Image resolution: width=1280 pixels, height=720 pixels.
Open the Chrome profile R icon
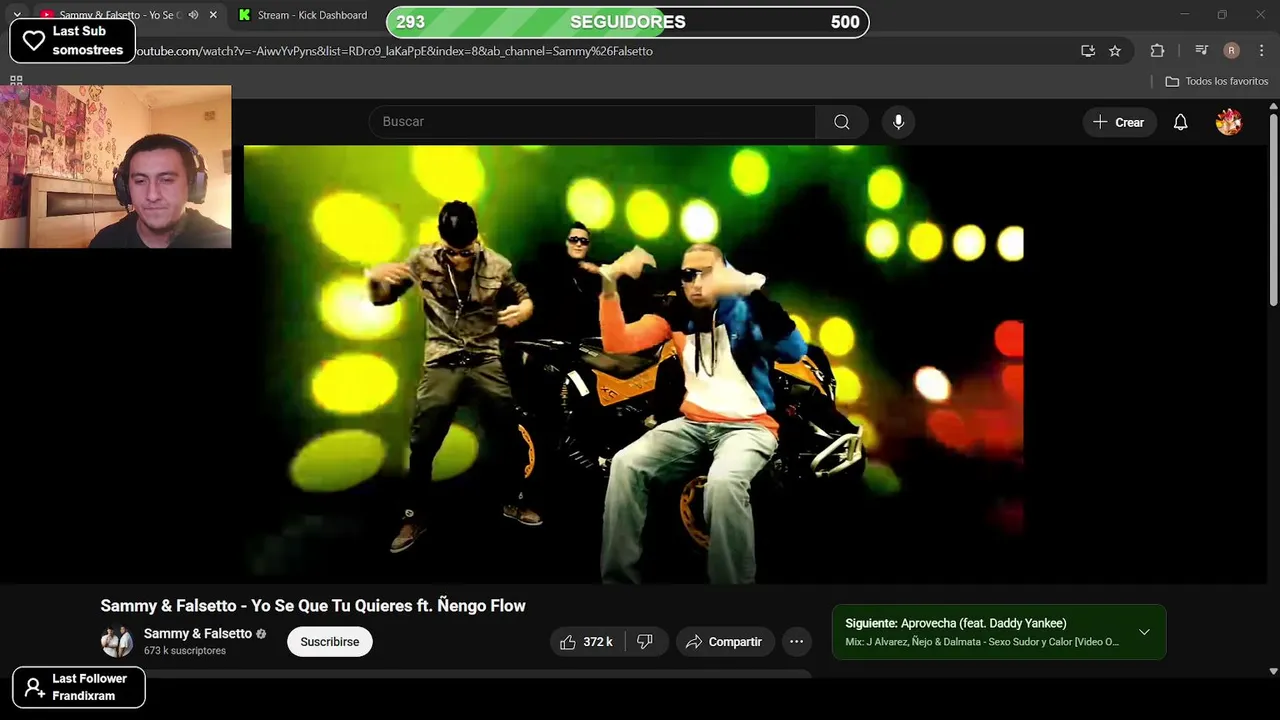point(1231,51)
